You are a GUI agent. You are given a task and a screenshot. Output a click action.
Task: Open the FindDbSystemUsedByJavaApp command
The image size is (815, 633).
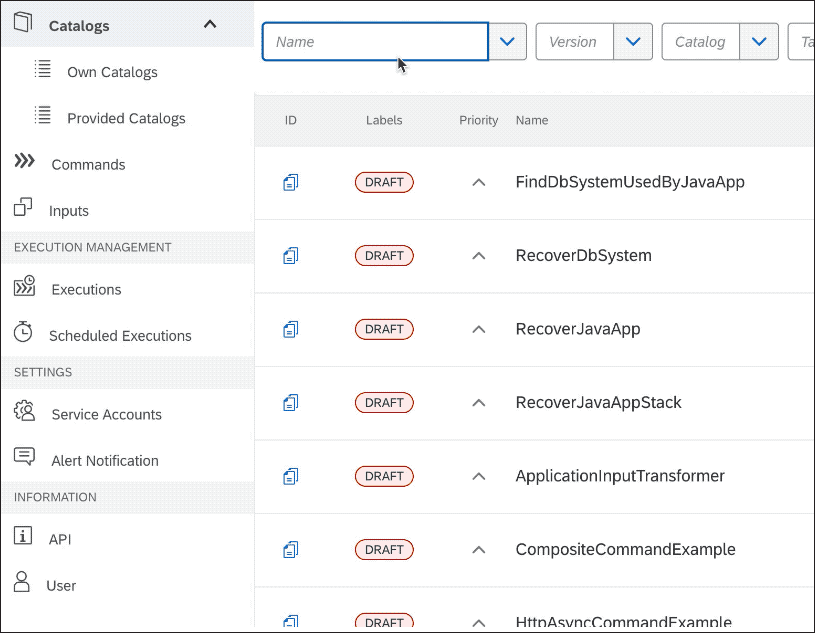click(x=630, y=182)
